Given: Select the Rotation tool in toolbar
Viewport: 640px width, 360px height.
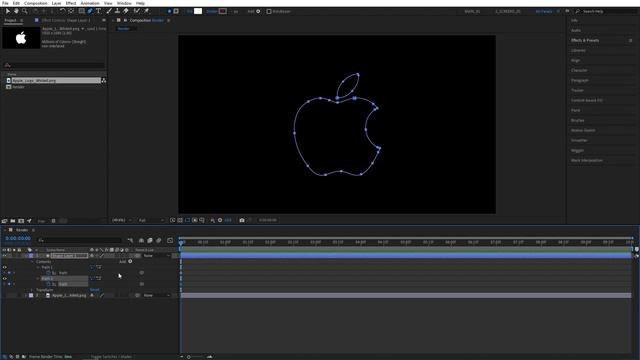Looking at the screenshot, I should point(62,11).
